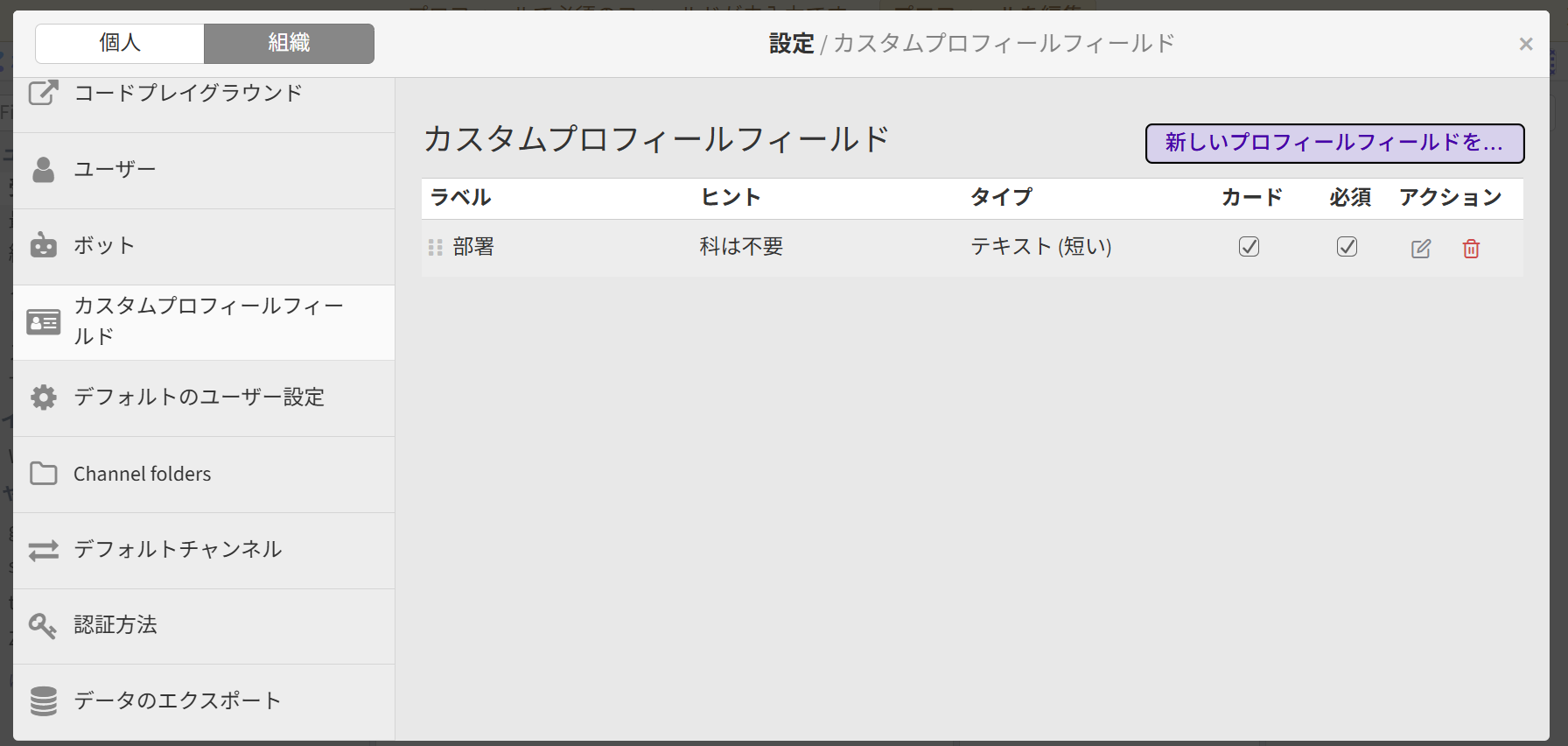1568x746 pixels.
Task: Click the ラベル column header
Action: pos(461,198)
